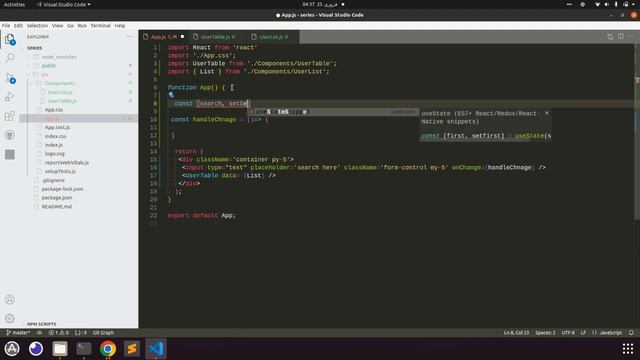The width and height of the screenshot is (640, 360).
Task: Open Show Applications grid in dock
Action: click(x=628, y=349)
